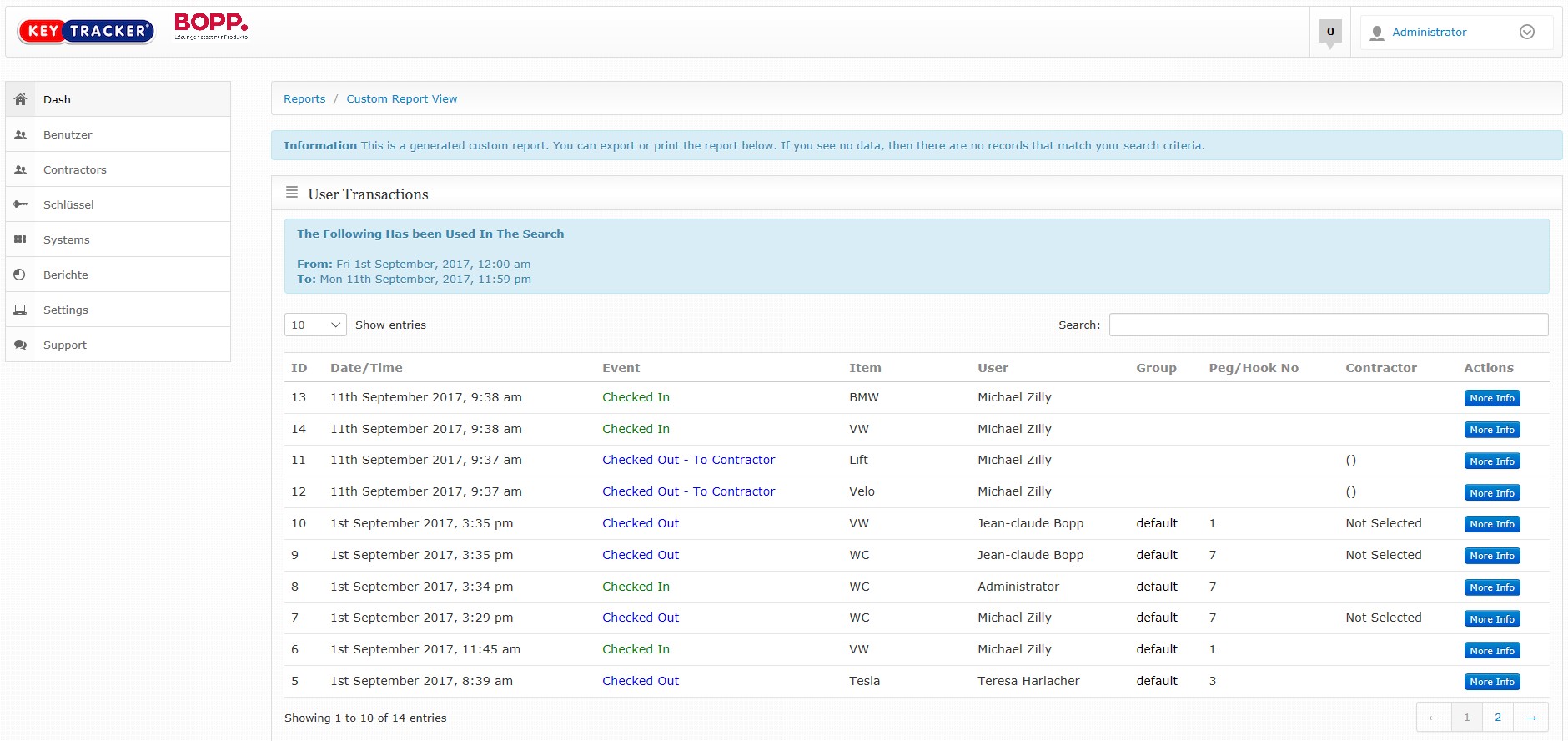The width and height of the screenshot is (1568, 741).
Task: Click 'Teresa Harlacher' user cell
Action: (x=1028, y=681)
